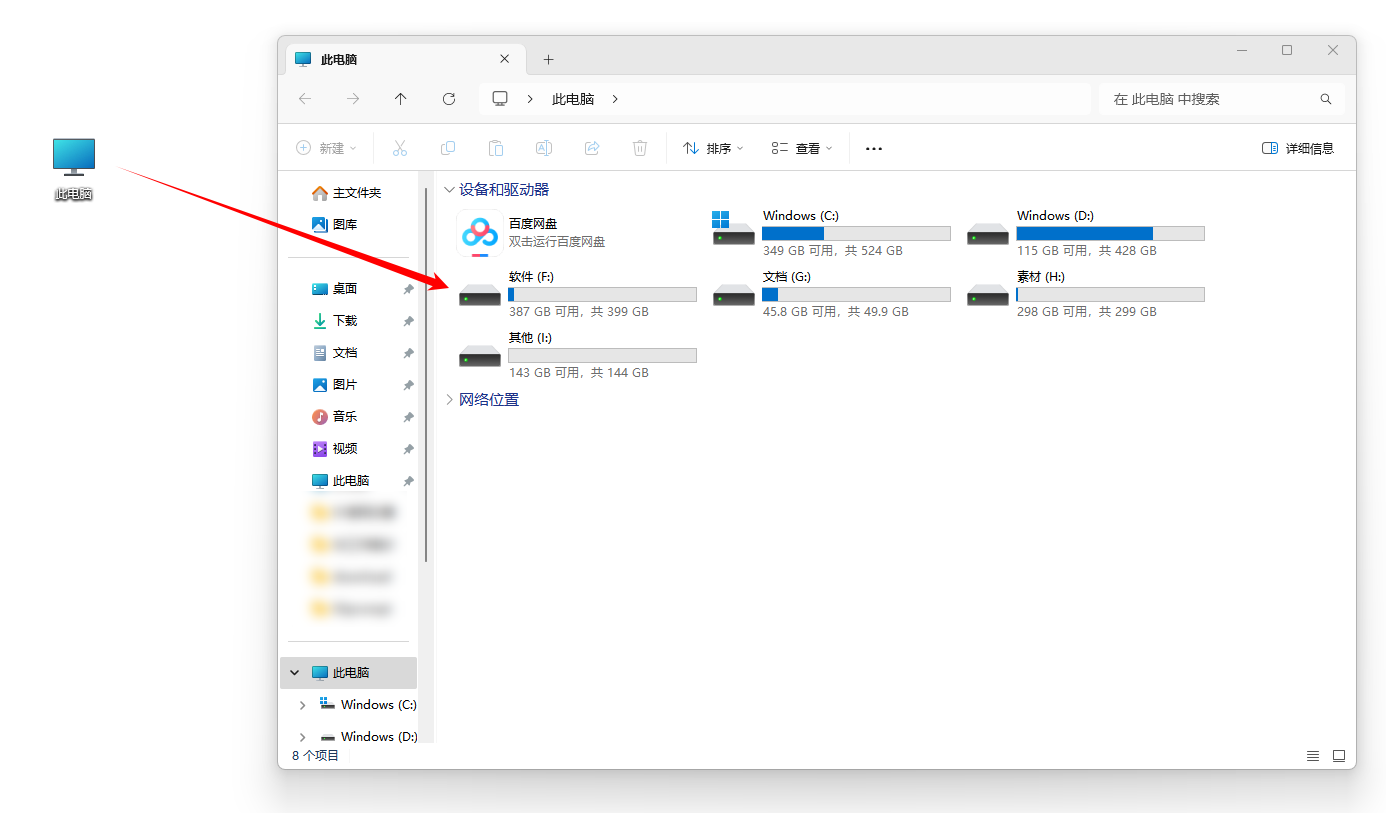Viewport: 1386px width, 813px height.
Task: Select the 软件 (F:) drive icon
Action: [x=480, y=295]
